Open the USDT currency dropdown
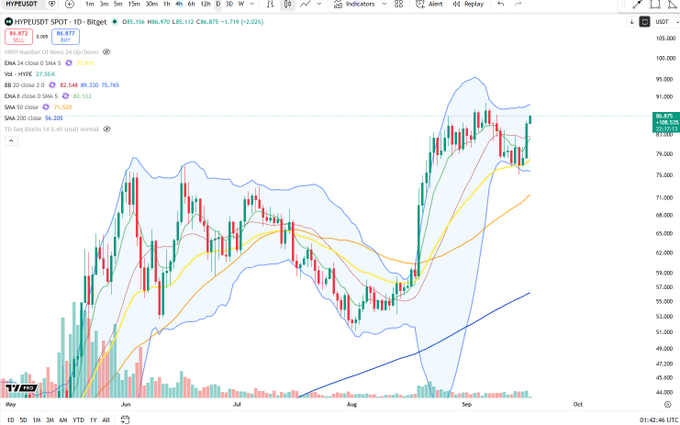Screen dimensions: 680x425 point(665,22)
